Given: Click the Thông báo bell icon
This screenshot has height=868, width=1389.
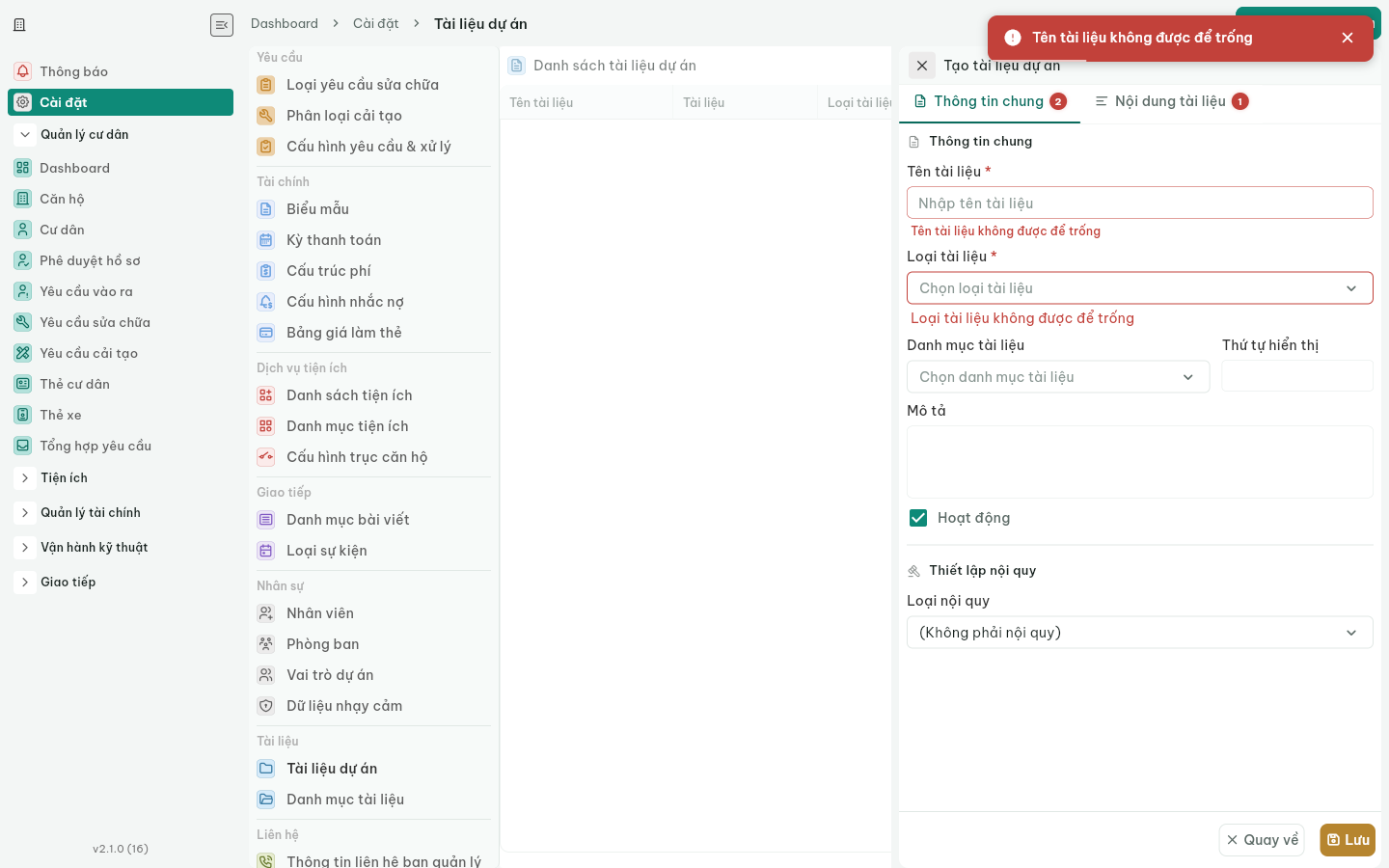Looking at the screenshot, I should 23,71.
